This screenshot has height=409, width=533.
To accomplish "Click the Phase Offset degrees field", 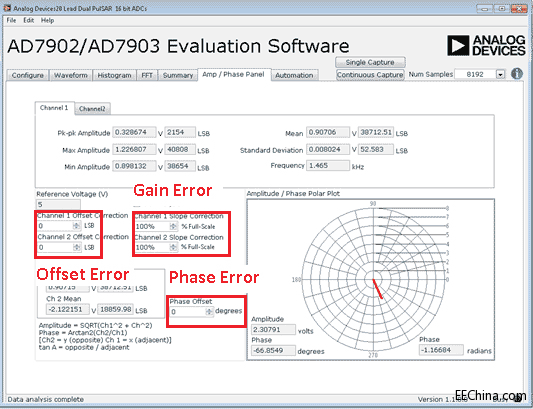I will tap(188, 312).
